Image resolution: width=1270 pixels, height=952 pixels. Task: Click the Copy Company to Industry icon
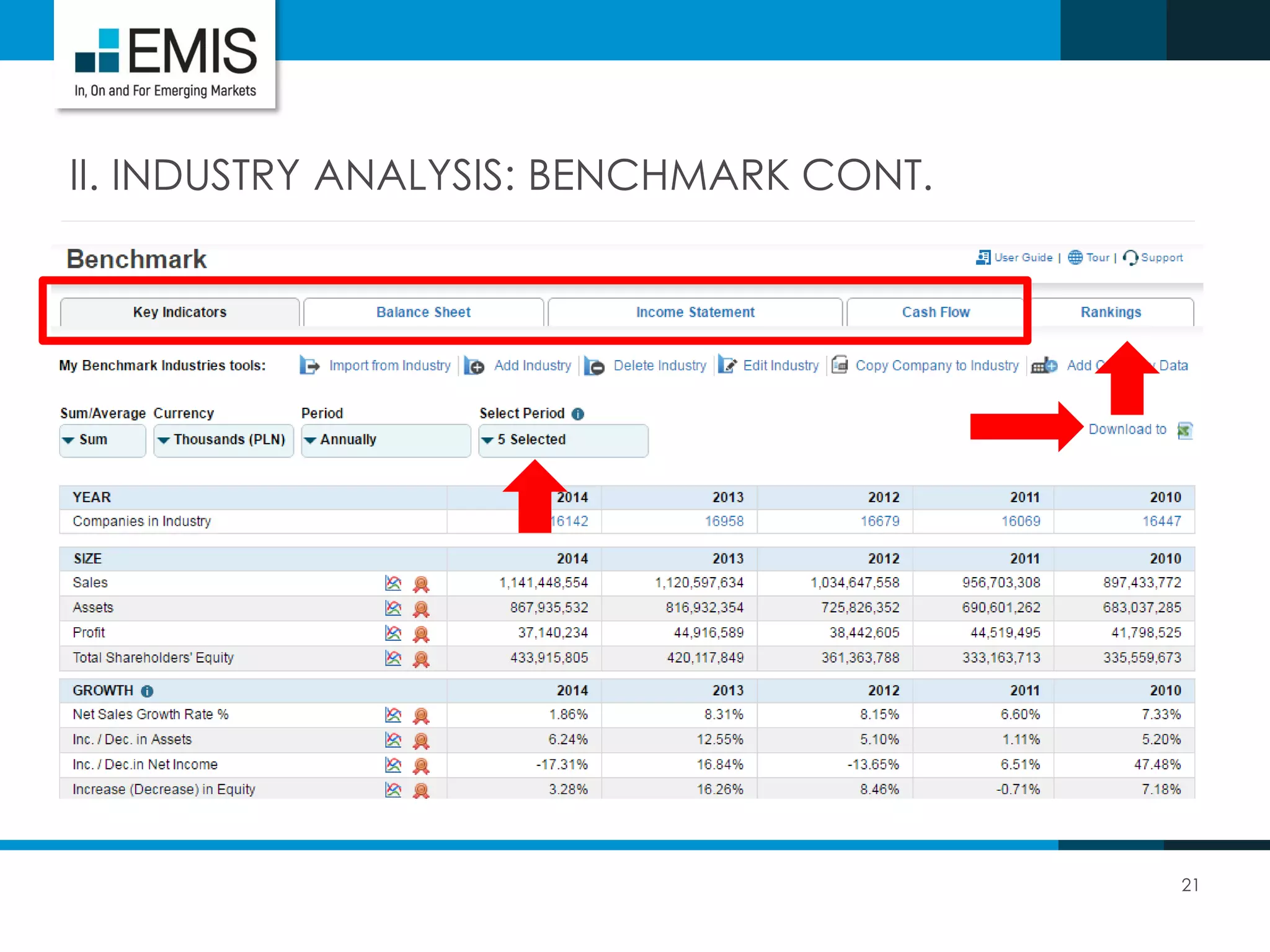click(x=840, y=364)
